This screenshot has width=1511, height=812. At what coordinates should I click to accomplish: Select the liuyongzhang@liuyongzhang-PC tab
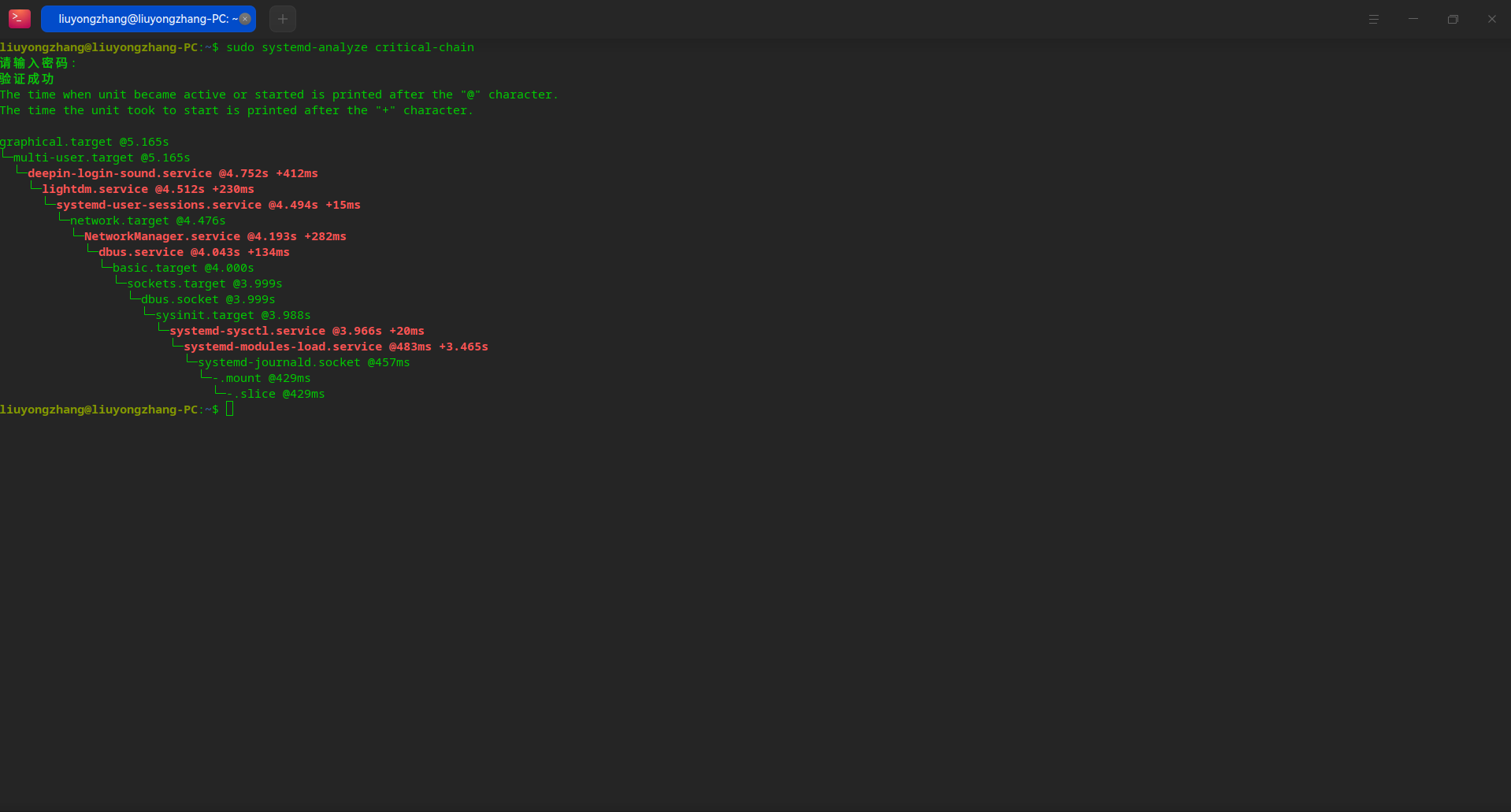coord(148,19)
